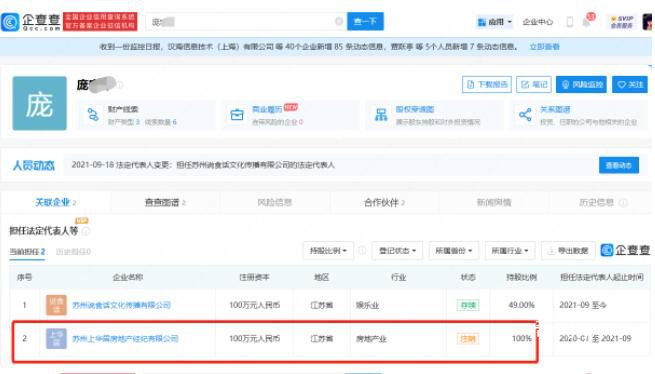
Task: Select the 100% shareholding cell
Action: 522,338
